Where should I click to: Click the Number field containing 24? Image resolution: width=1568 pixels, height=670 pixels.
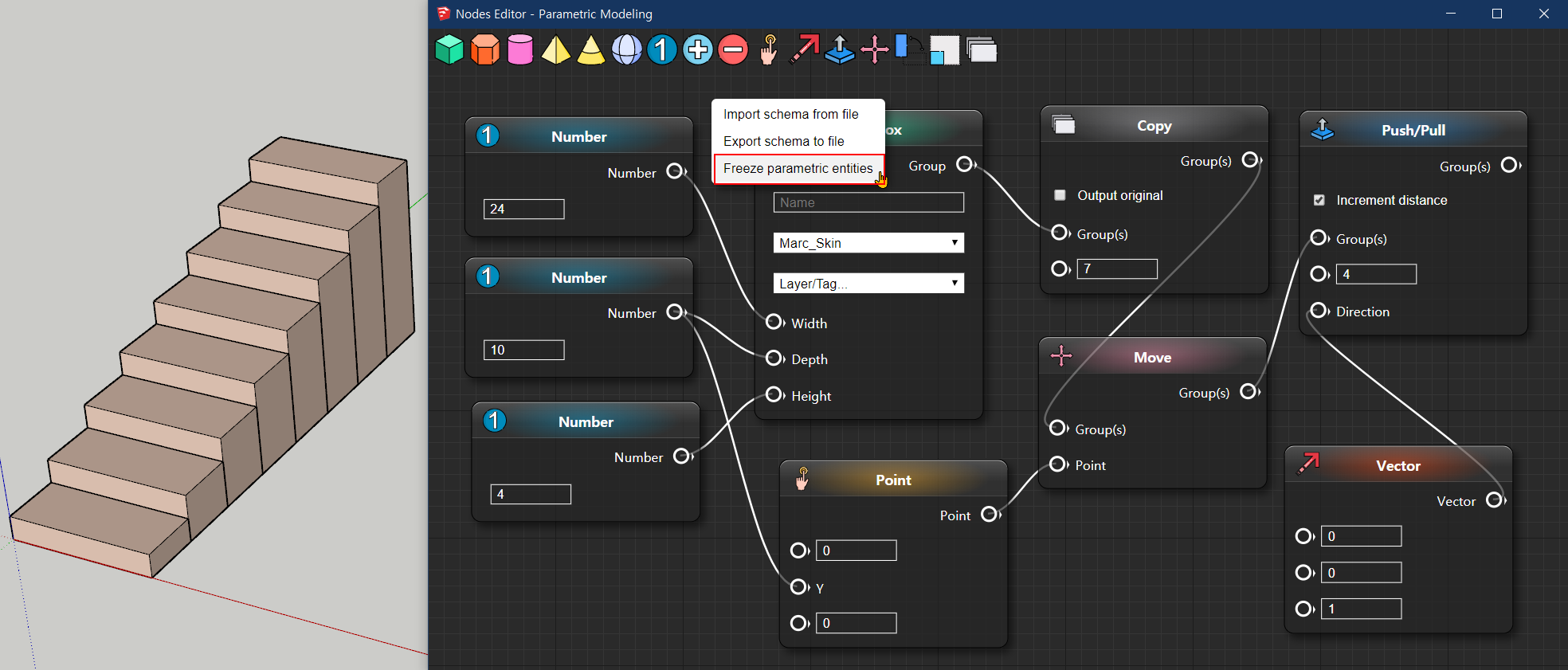523,209
